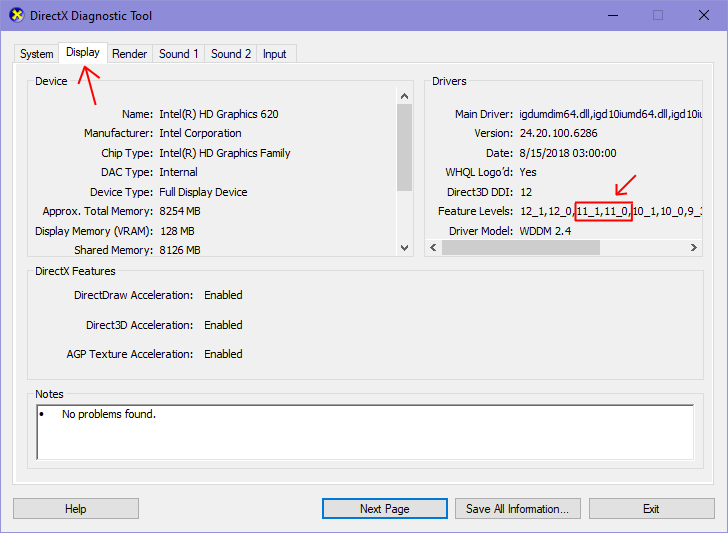Click 'Full Display Device' value
This screenshot has height=533, width=728.
pos(203,192)
